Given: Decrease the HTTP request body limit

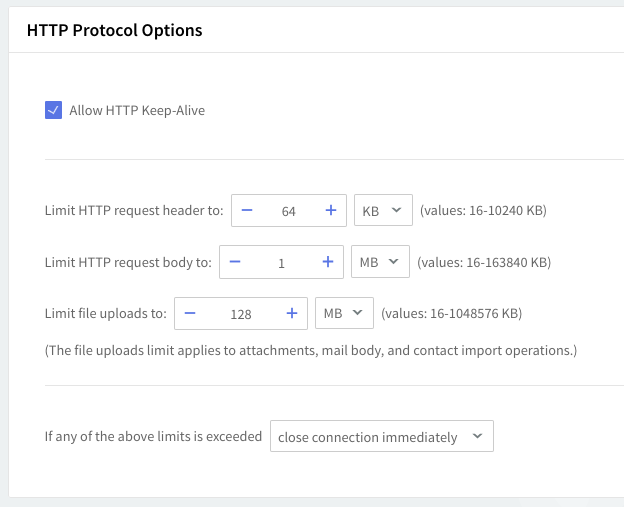Looking at the screenshot, I should (x=235, y=262).
